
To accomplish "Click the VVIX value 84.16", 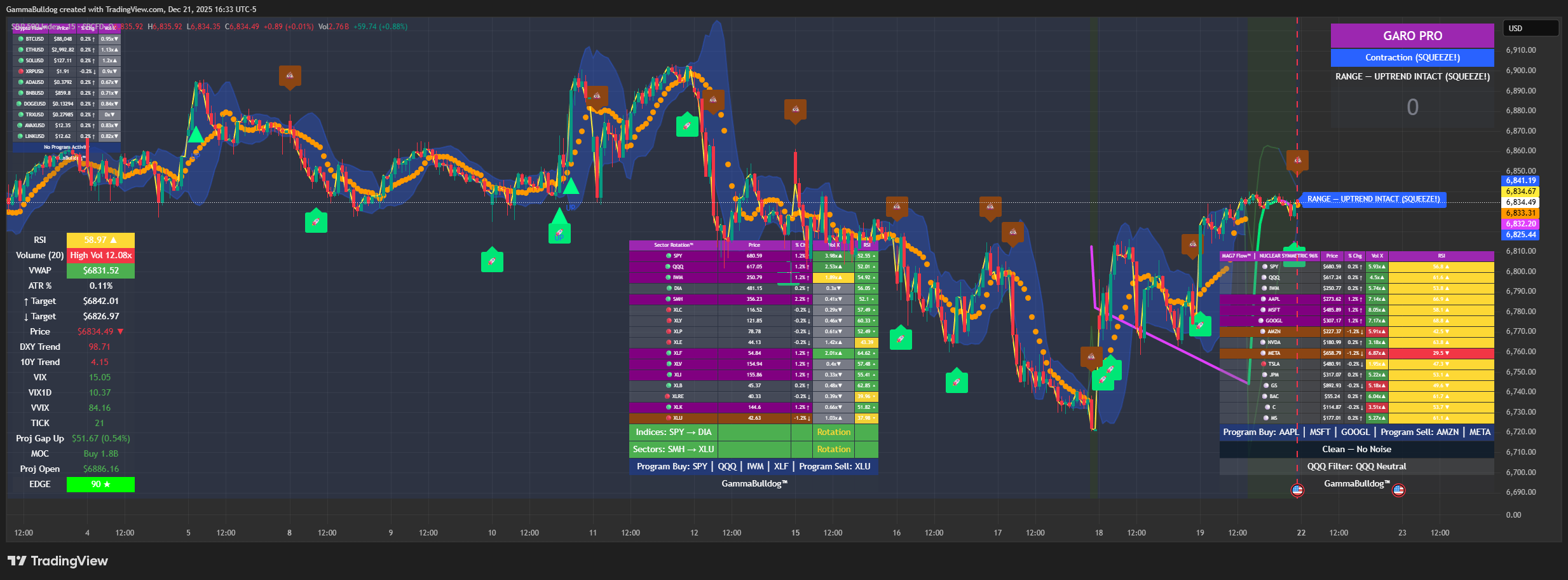I will coord(100,408).
